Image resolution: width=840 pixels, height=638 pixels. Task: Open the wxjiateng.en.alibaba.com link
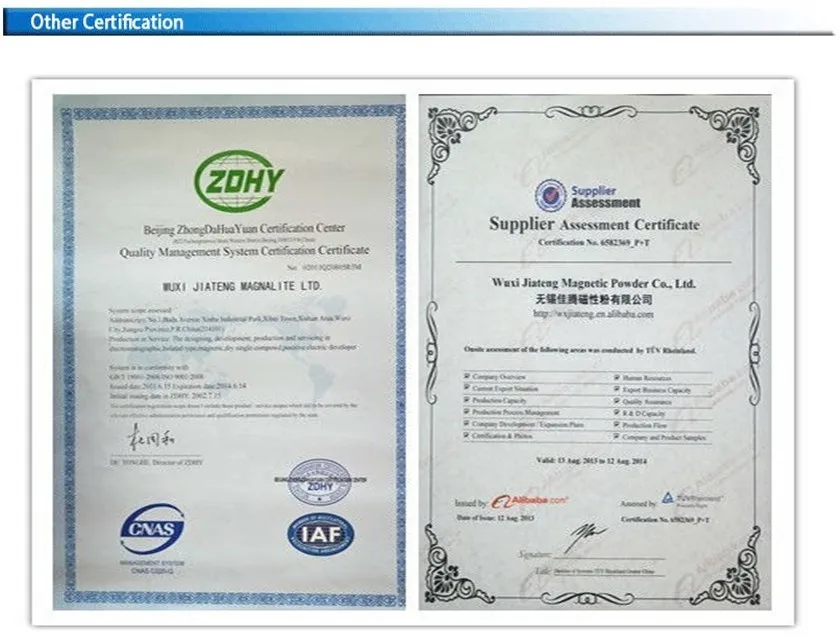(x=593, y=313)
